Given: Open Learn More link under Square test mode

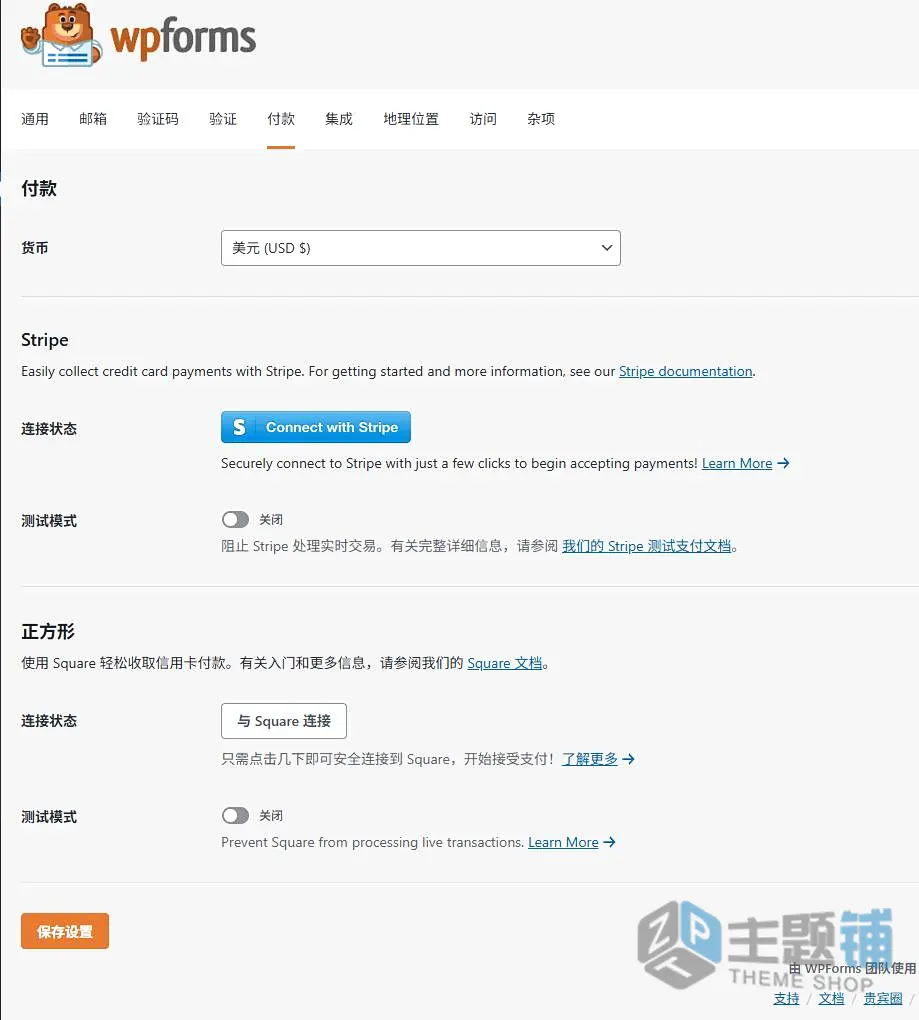Looking at the screenshot, I should 563,842.
